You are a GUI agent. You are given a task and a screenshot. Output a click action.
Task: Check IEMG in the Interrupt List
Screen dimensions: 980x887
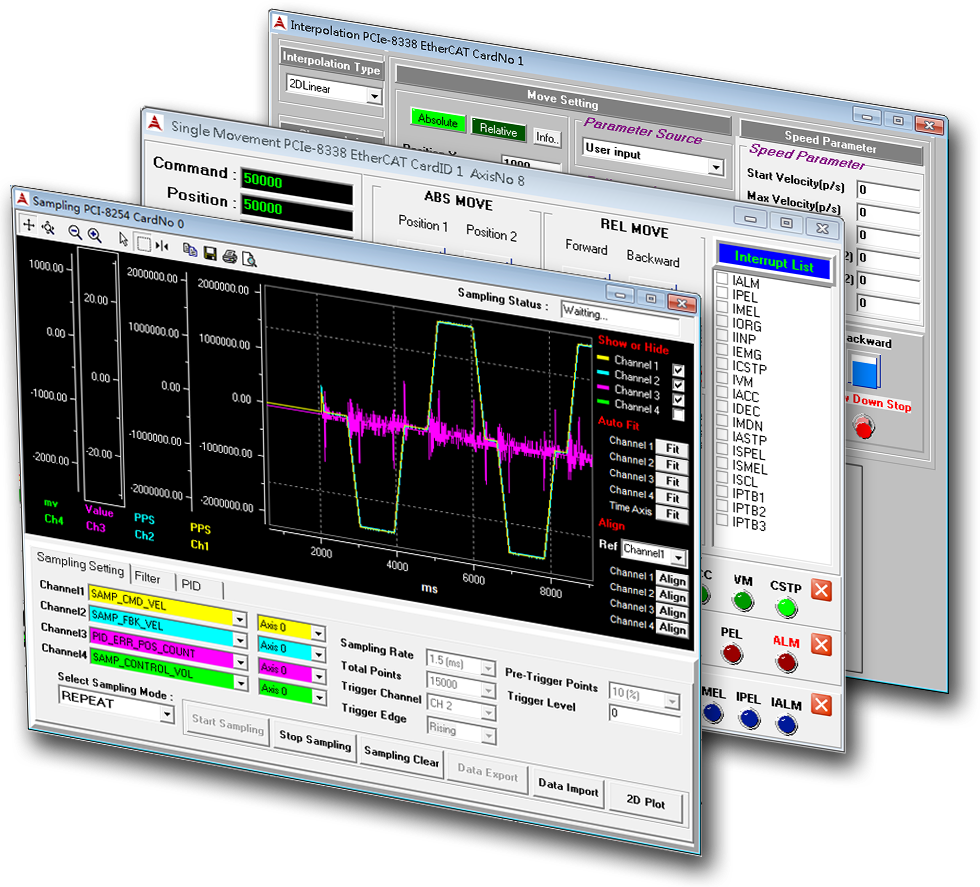[722, 350]
